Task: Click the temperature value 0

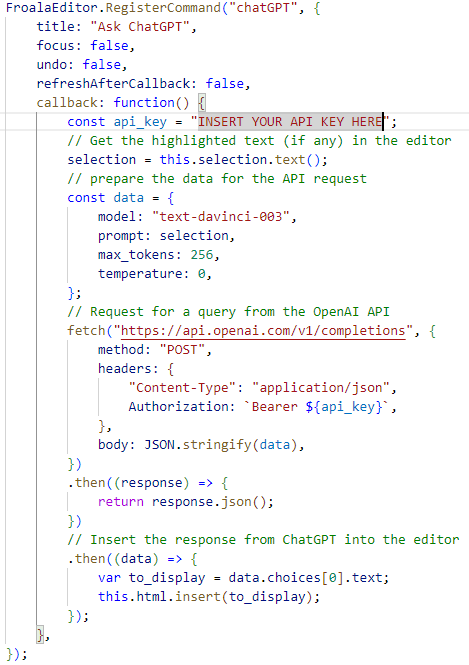Action: [x=201, y=274]
